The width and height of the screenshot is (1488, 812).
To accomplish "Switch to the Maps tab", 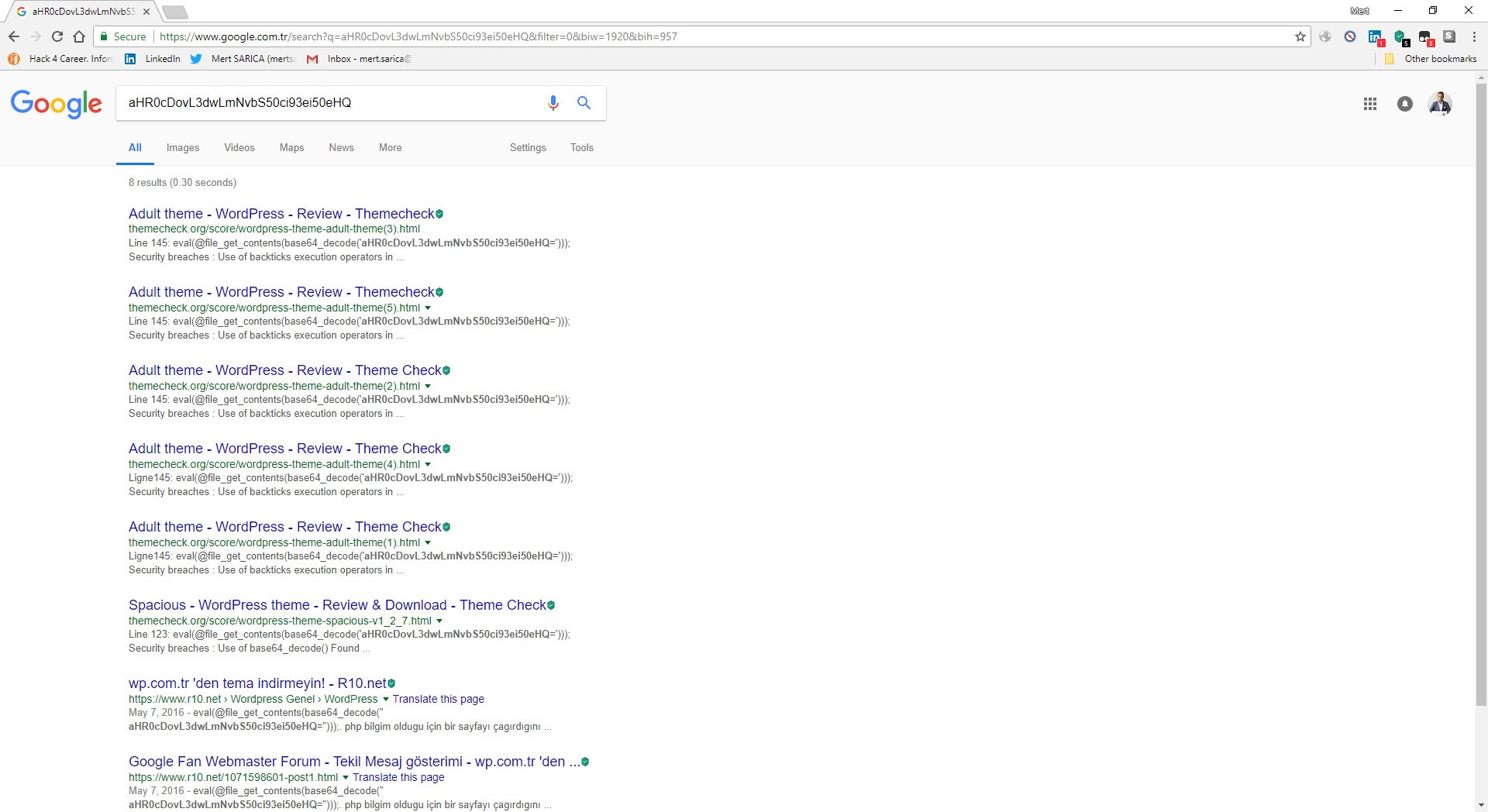I will [x=291, y=148].
